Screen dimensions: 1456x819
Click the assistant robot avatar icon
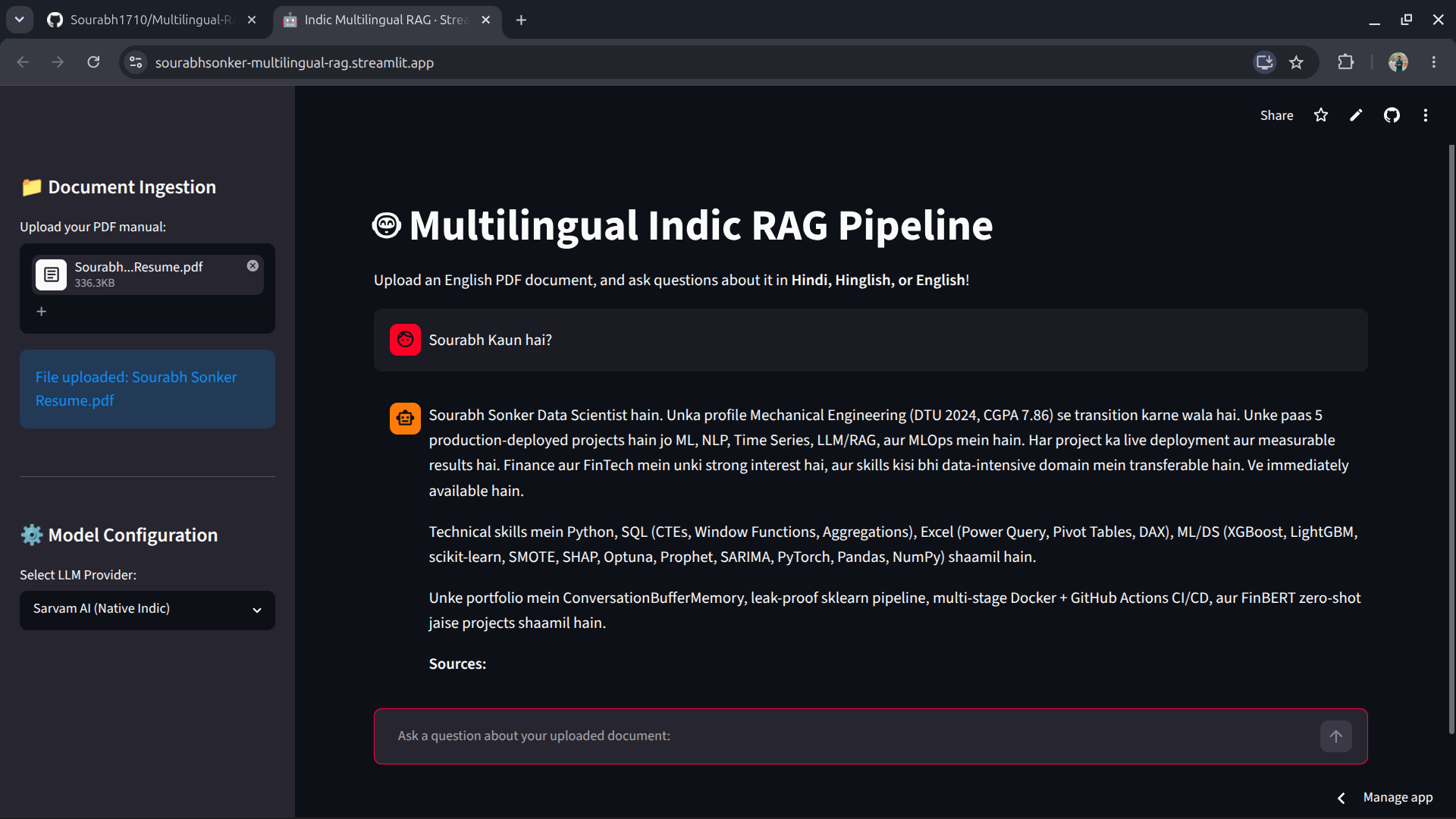click(x=405, y=419)
